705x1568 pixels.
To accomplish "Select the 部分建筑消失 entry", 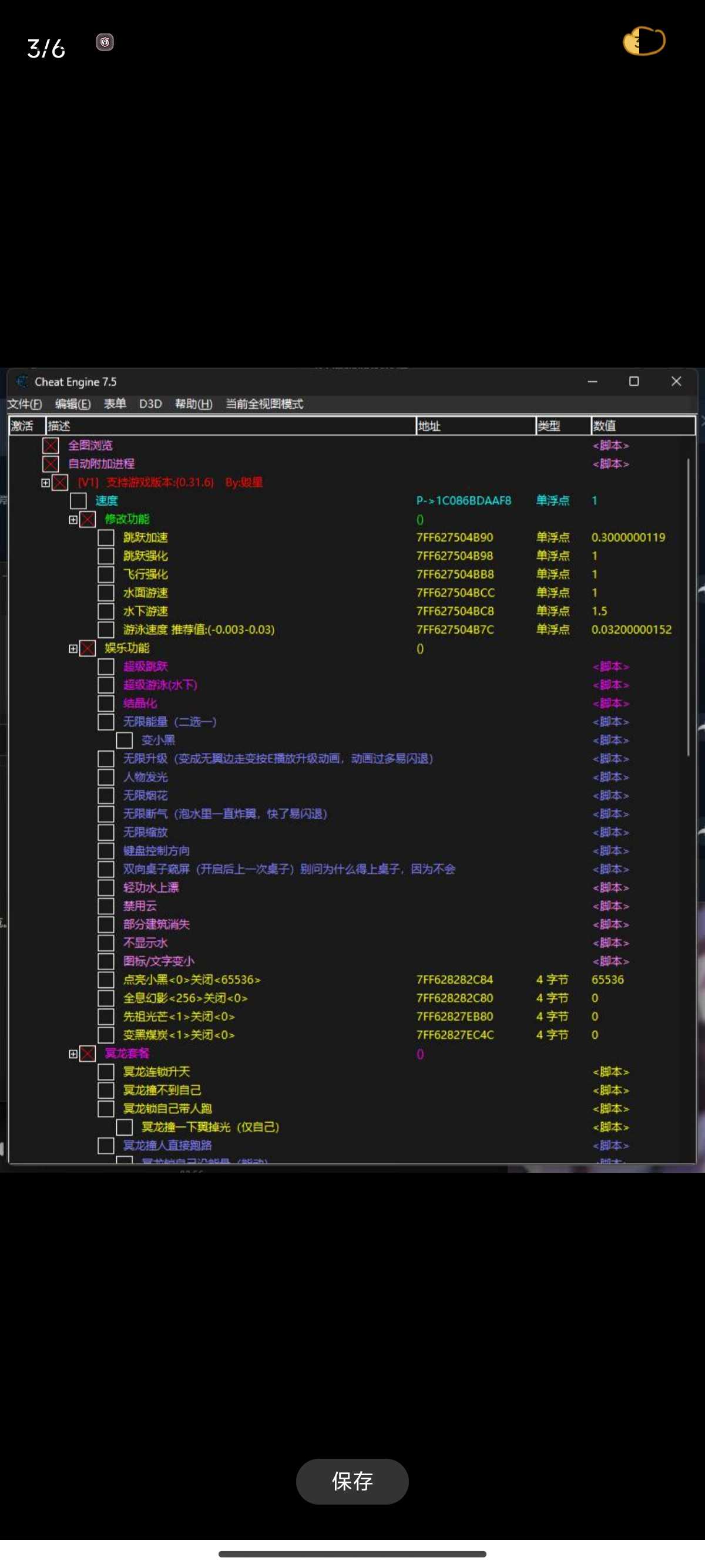I will coord(156,924).
